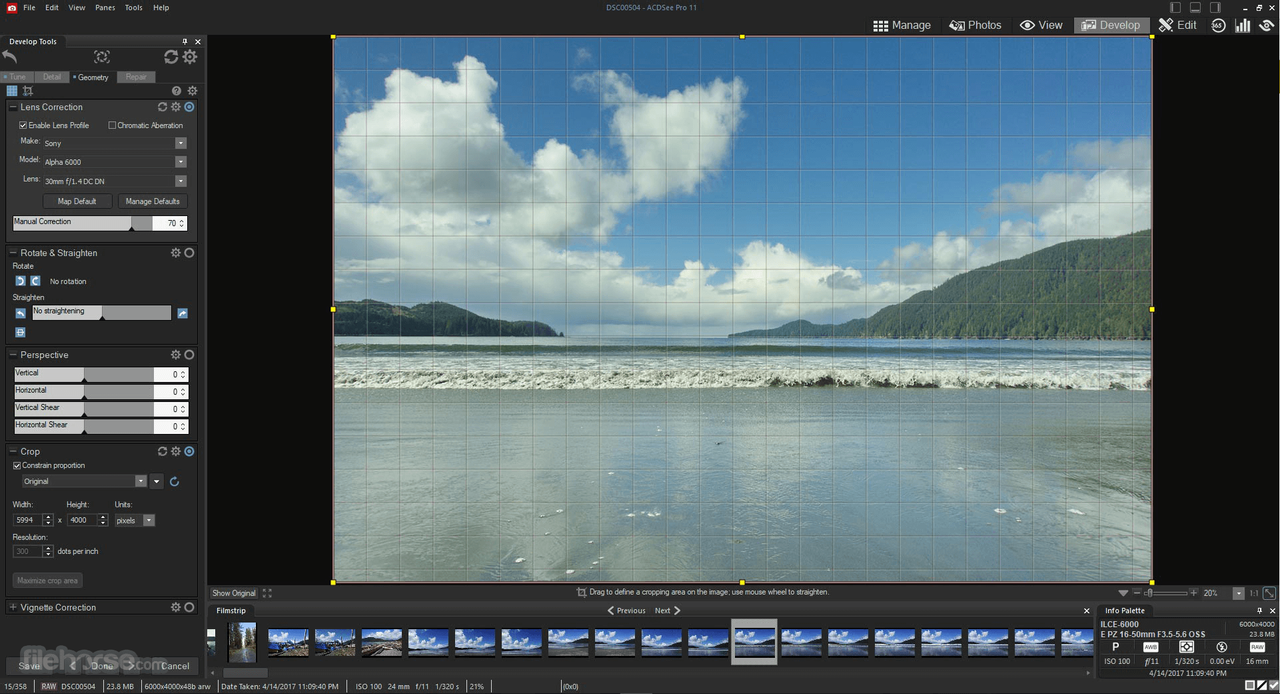The width and height of the screenshot is (1280, 694).
Task: Disable the Enable Lens Profile checkbox
Action: click(22, 124)
